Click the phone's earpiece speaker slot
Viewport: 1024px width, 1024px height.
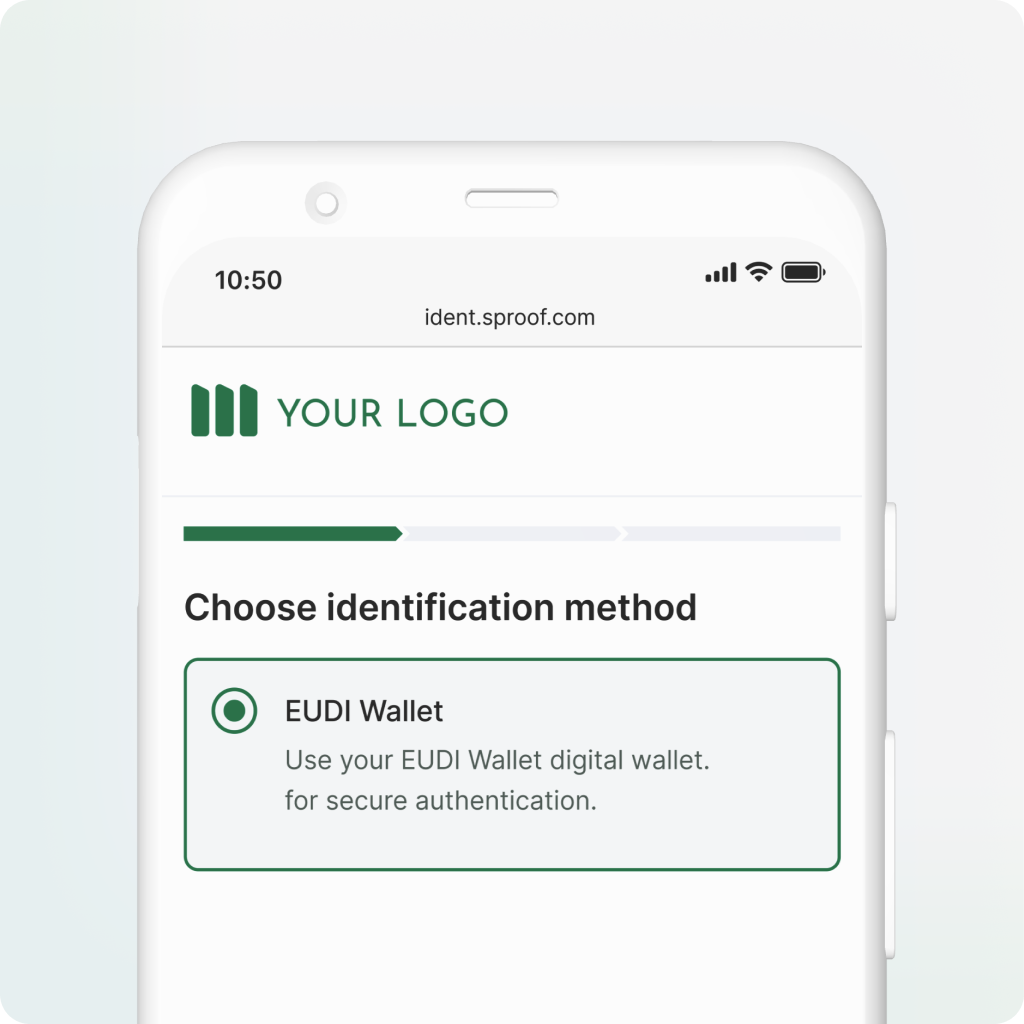511,199
